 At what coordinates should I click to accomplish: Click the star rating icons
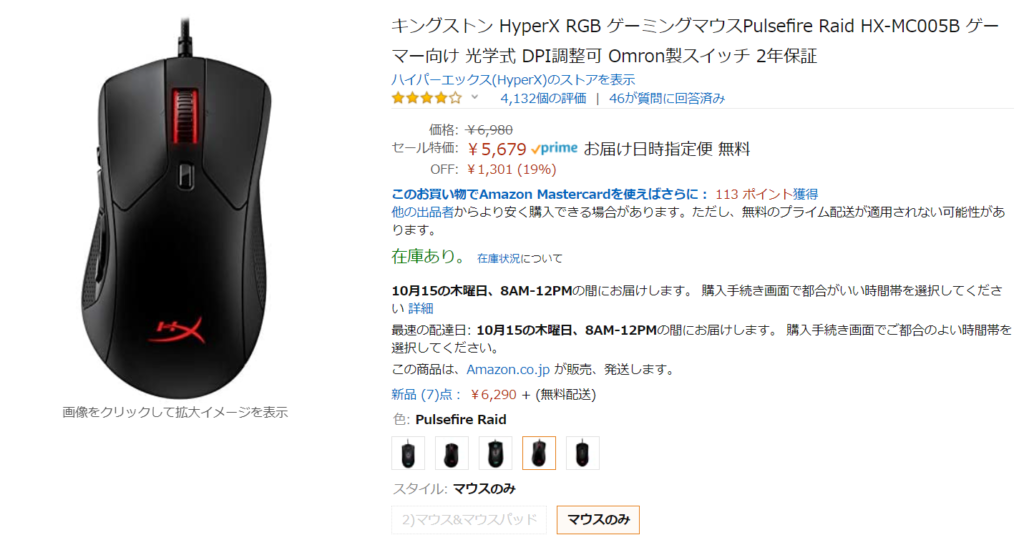coord(426,99)
